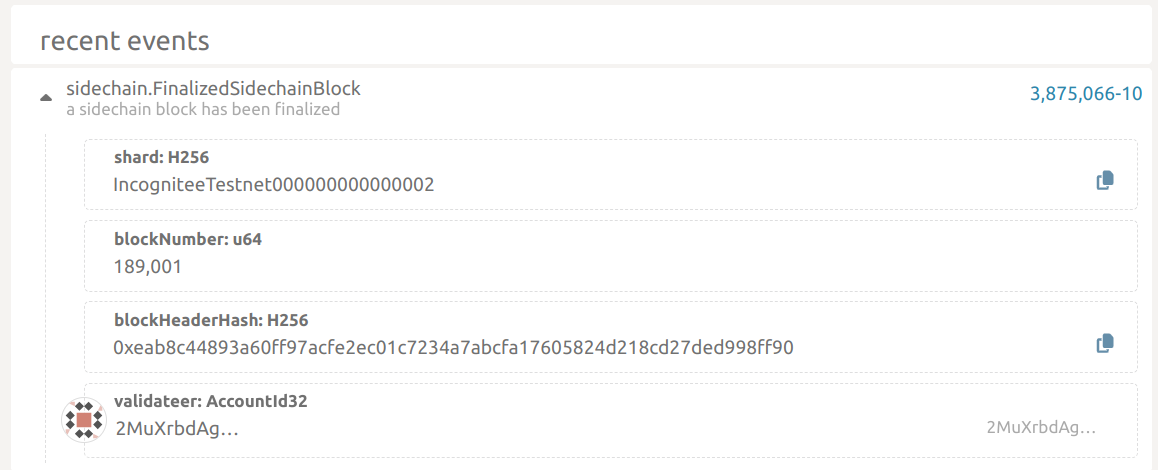
Task: Click the 'validateer: AccountId32' label
Action: [x=210, y=402]
